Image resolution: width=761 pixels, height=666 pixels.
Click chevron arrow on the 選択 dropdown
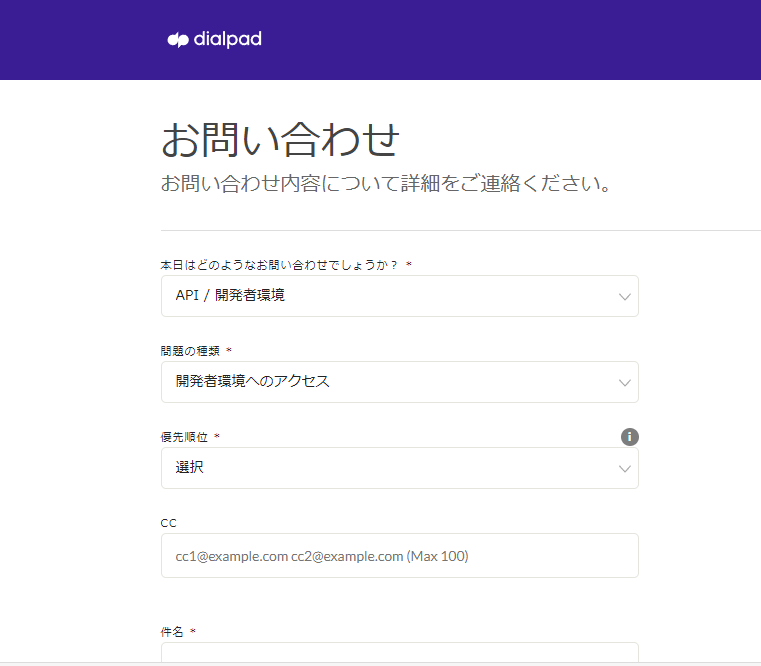(x=625, y=469)
